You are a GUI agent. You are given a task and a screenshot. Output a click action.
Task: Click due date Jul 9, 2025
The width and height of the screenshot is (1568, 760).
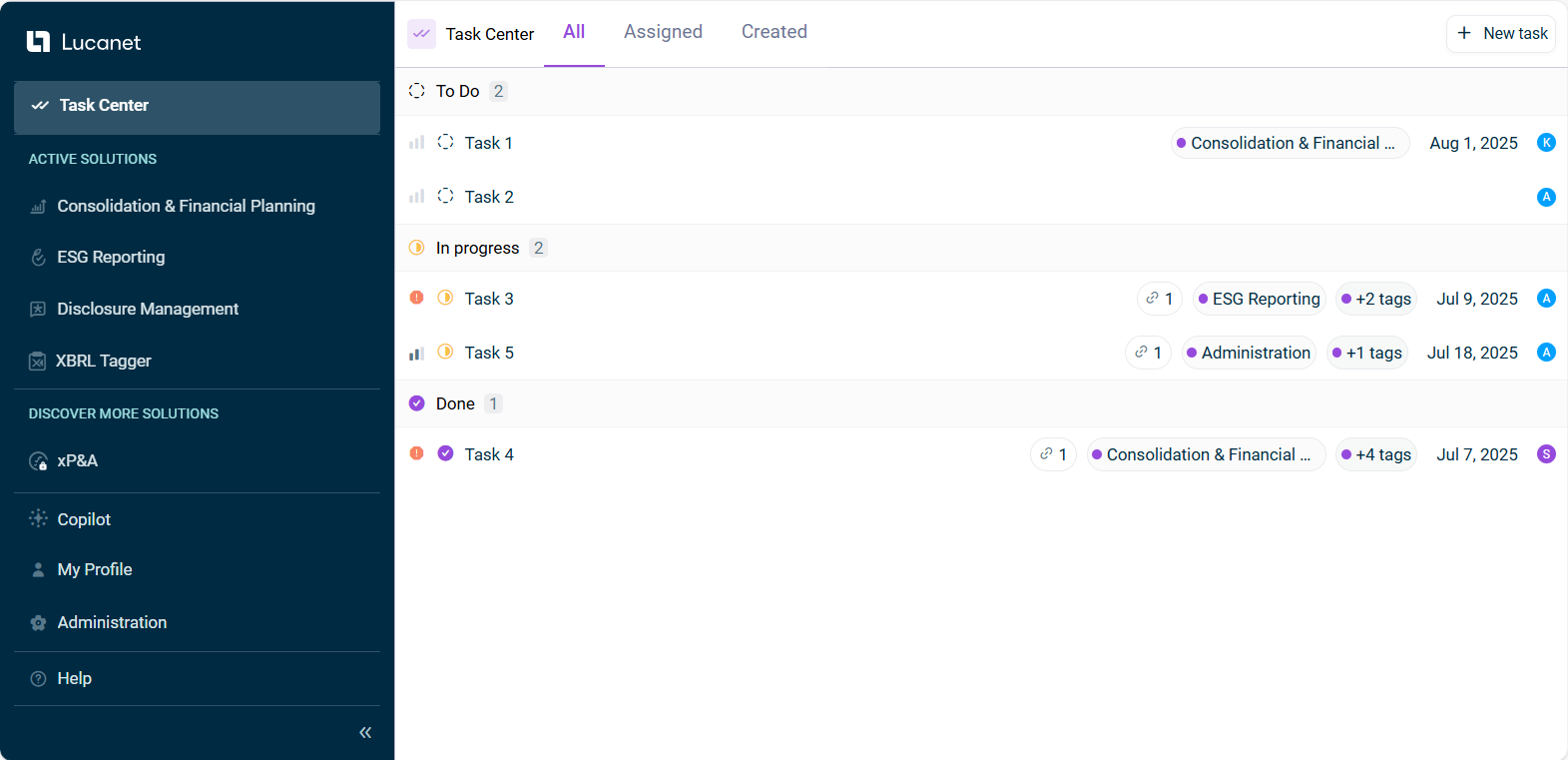point(1477,299)
